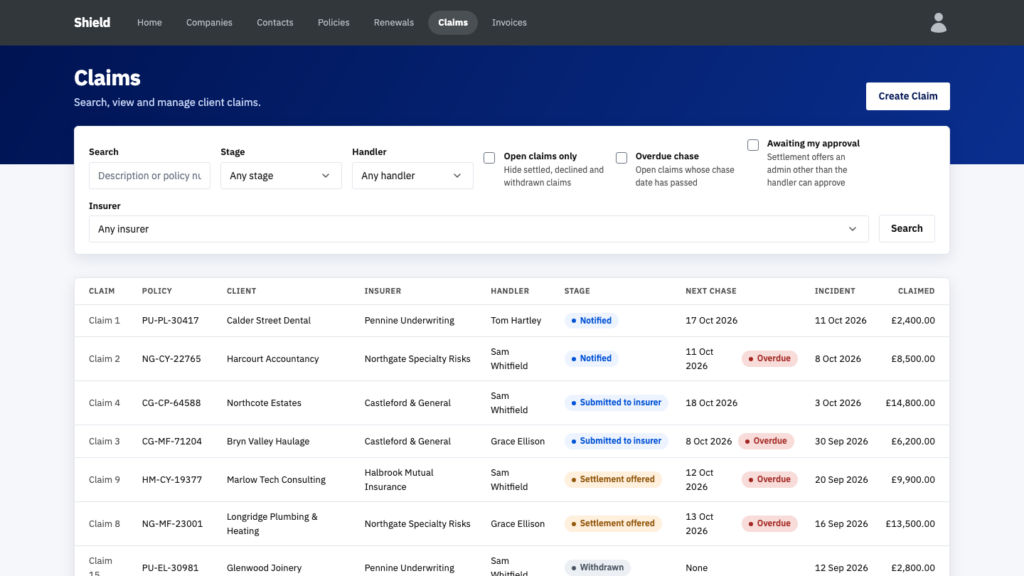Select the Claims nav tab
The height and width of the screenshot is (576, 1024).
pyautogui.click(x=453, y=23)
